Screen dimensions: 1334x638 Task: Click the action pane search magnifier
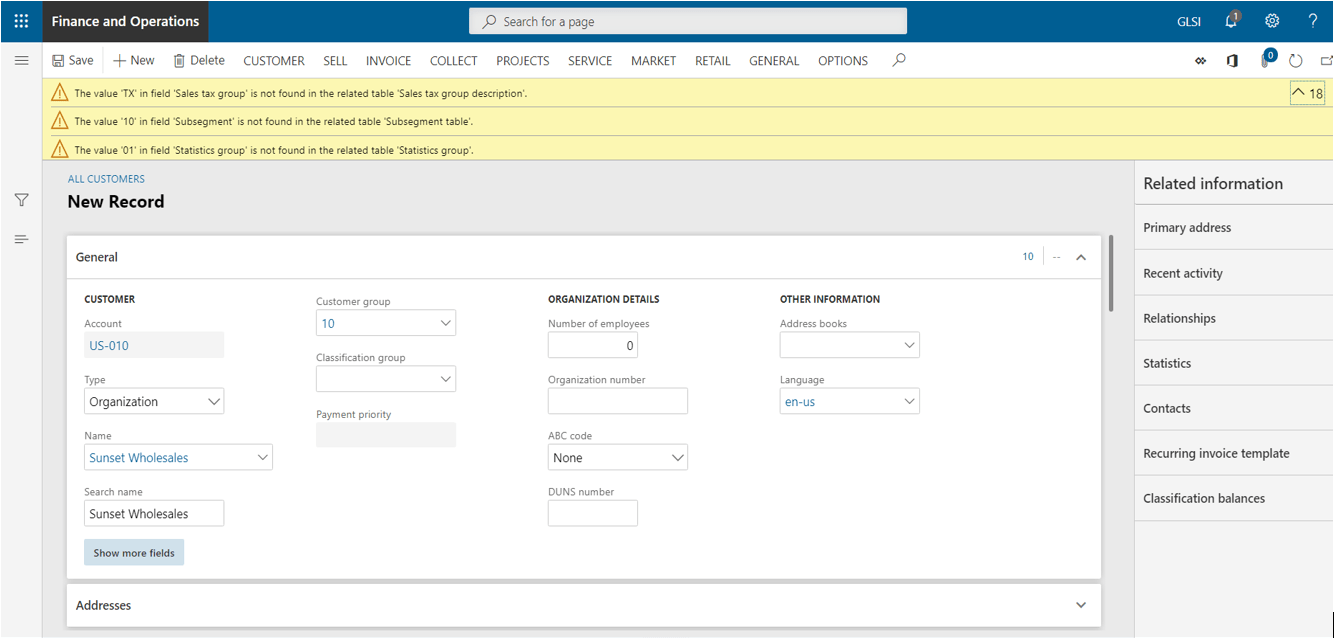(x=899, y=60)
